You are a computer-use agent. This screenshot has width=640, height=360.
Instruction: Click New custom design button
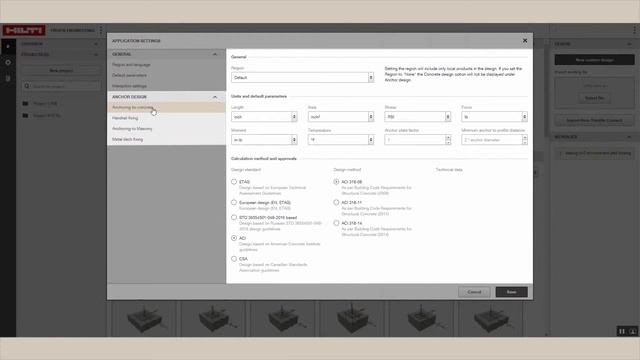click(x=594, y=60)
